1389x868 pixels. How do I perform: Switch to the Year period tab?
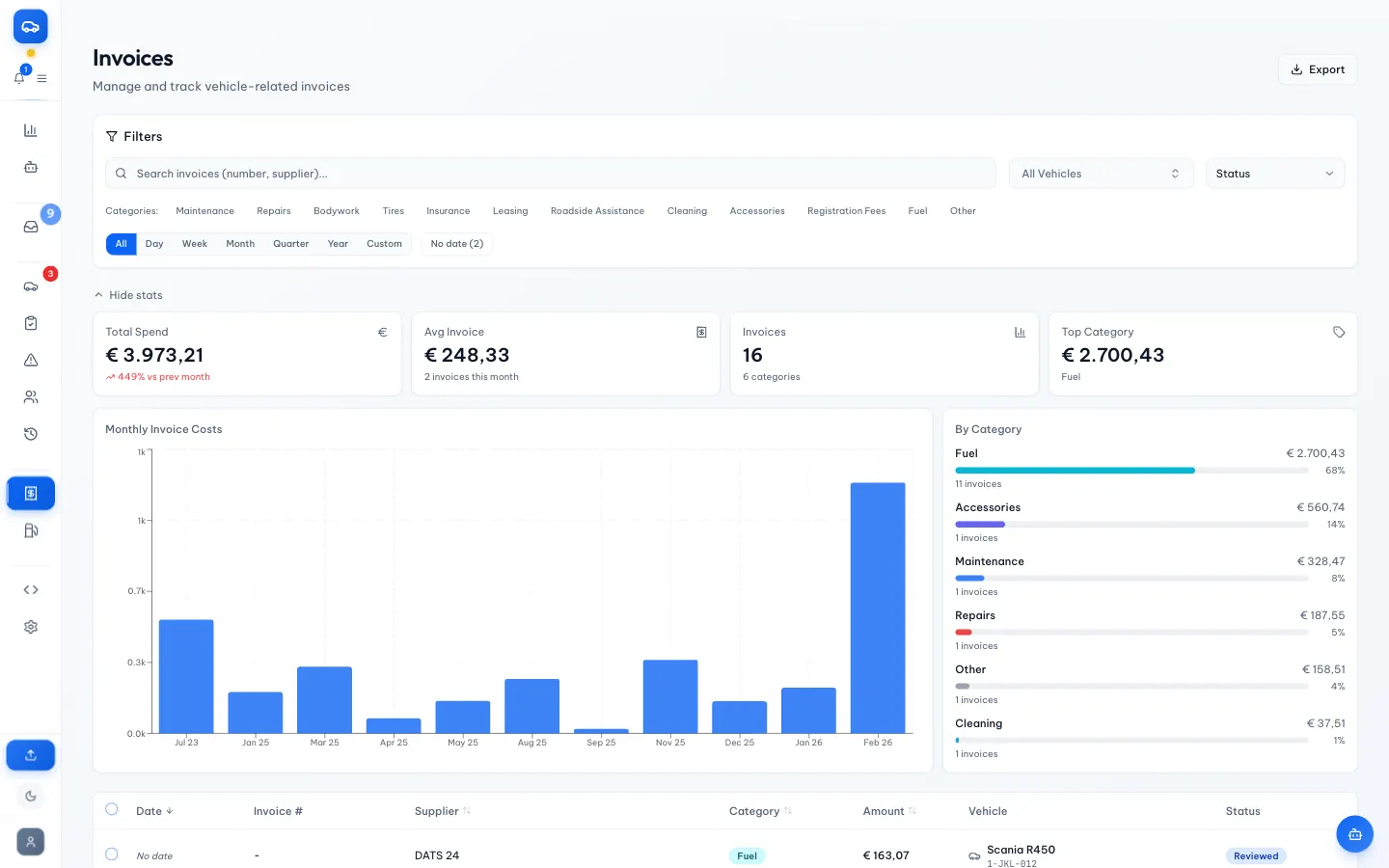tap(338, 244)
